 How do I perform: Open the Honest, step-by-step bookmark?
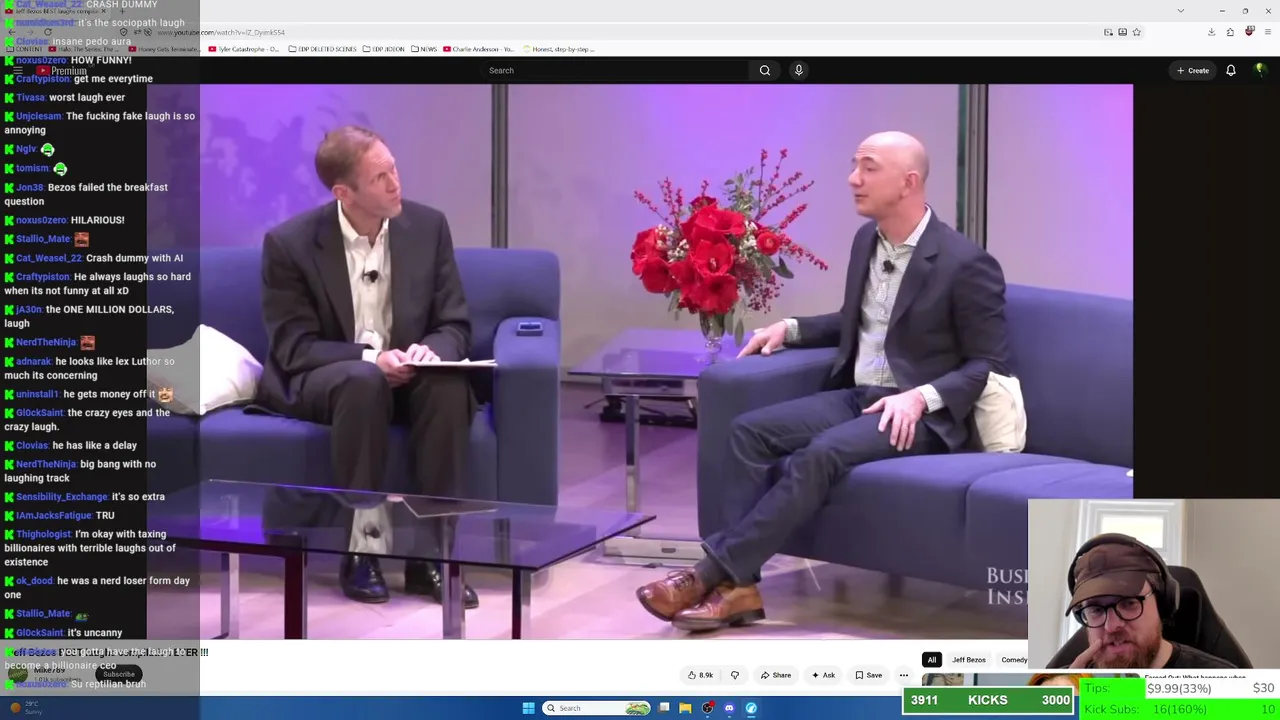(558, 49)
